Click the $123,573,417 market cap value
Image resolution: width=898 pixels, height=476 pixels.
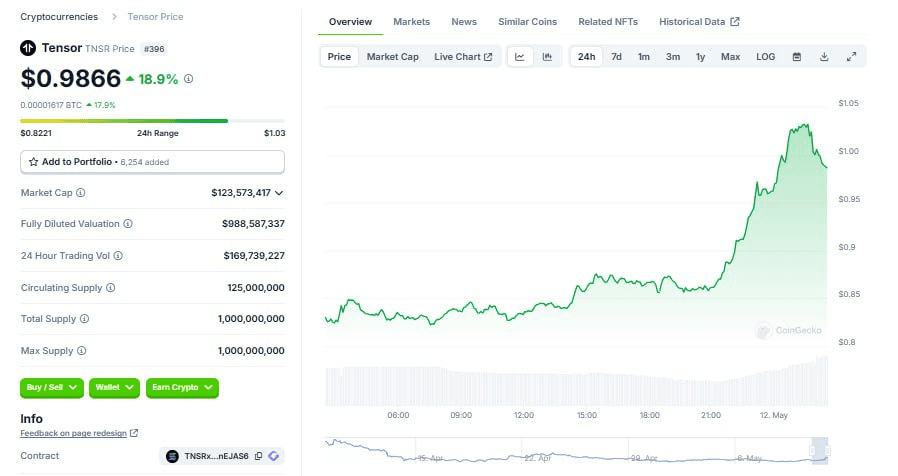click(x=241, y=192)
